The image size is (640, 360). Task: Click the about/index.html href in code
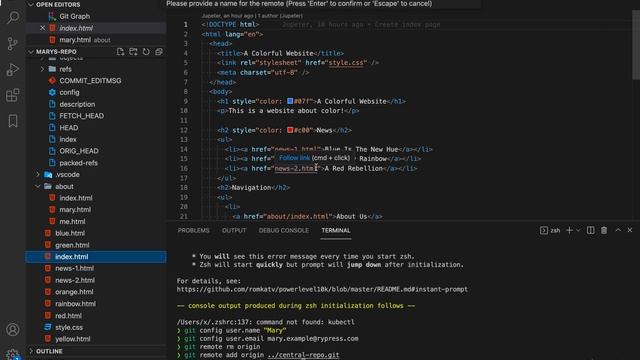click(x=298, y=217)
